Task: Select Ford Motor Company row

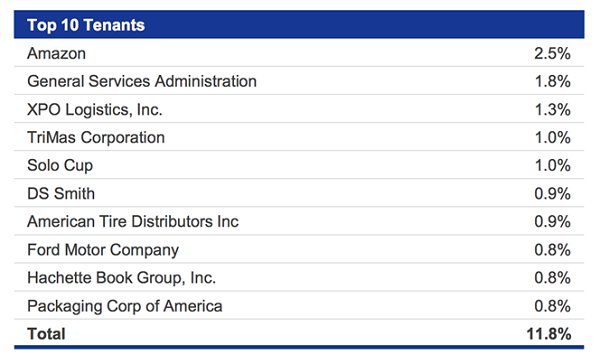Action: pyautogui.click(x=299, y=249)
